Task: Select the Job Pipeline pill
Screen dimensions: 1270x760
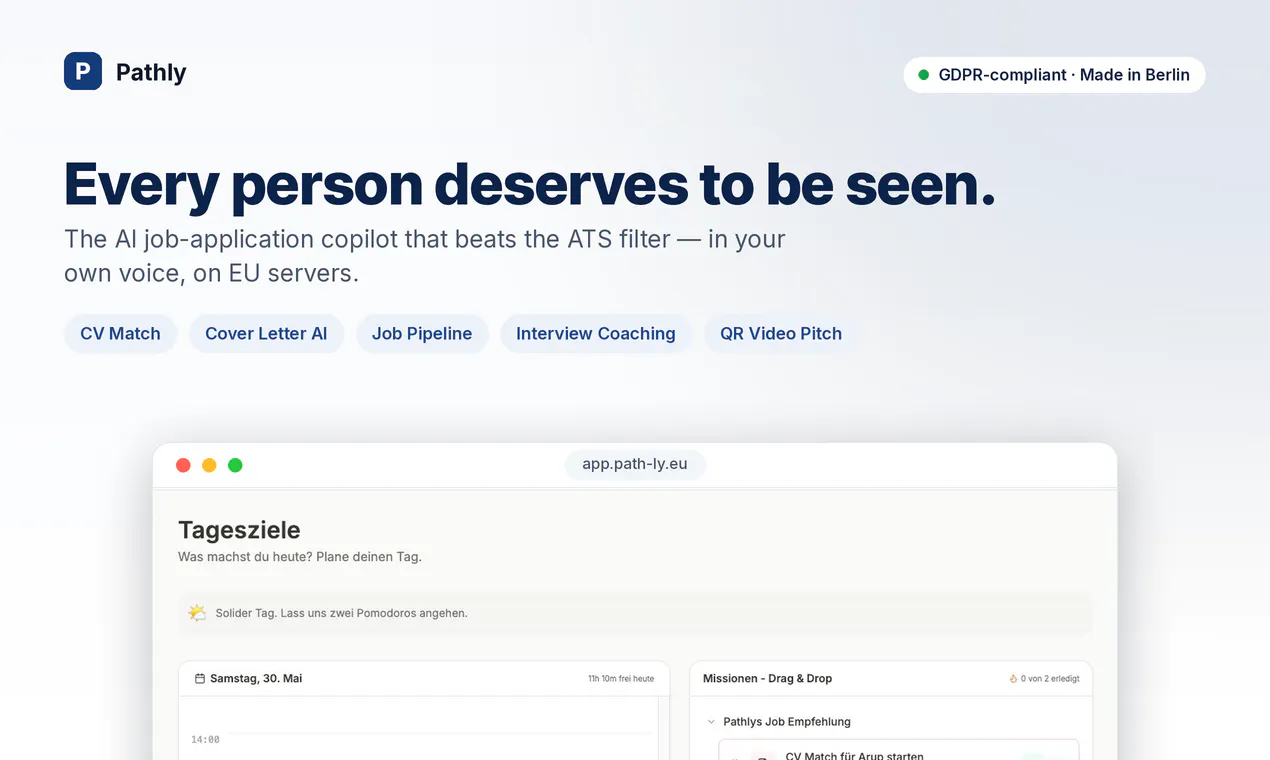Action: [x=422, y=334]
